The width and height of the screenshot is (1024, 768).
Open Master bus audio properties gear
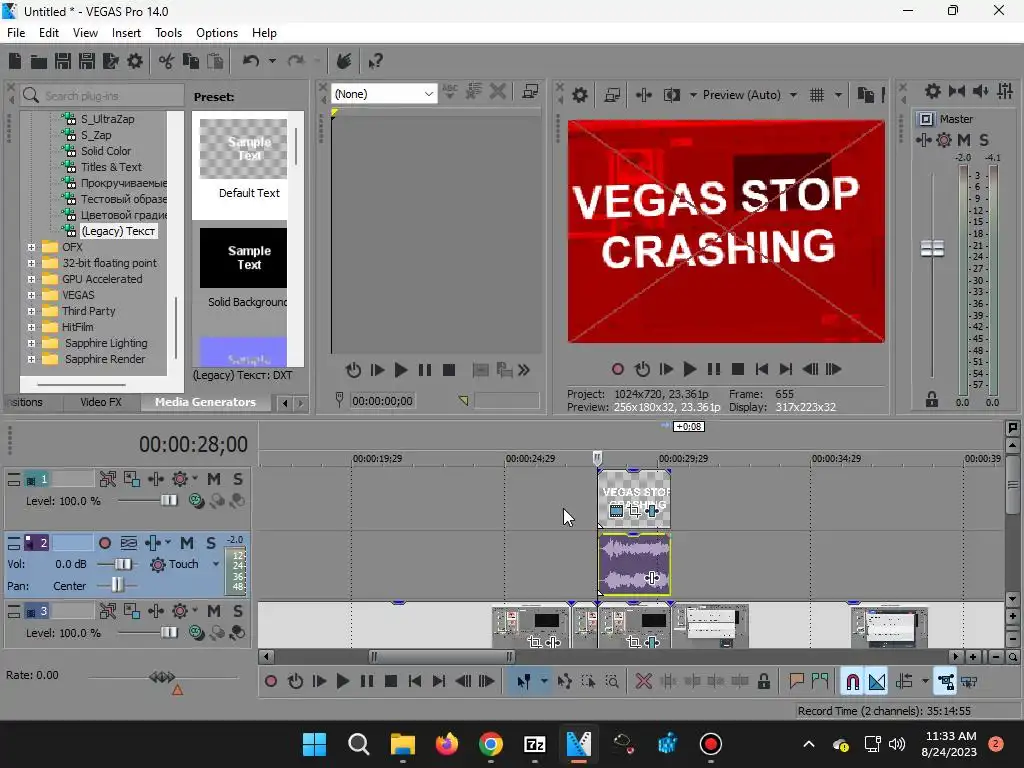[x=933, y=91]
